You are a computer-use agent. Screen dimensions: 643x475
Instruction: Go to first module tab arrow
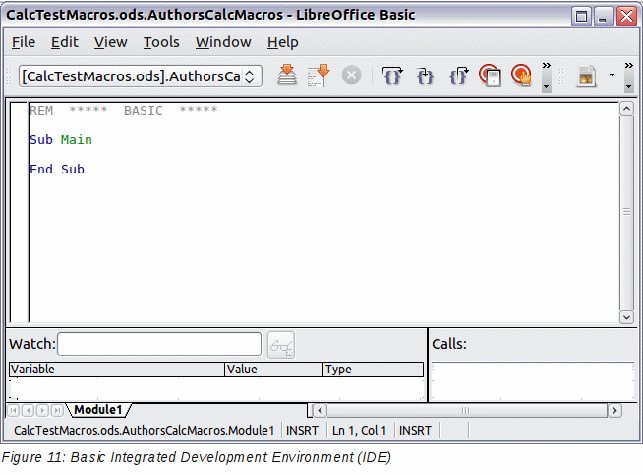(x=14, y=410)
